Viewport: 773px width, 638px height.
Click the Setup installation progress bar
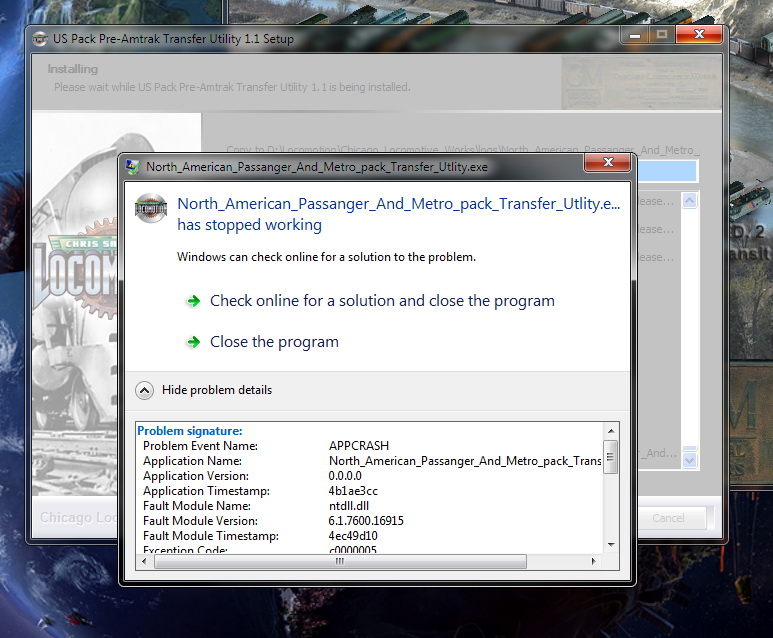[667, 171]
